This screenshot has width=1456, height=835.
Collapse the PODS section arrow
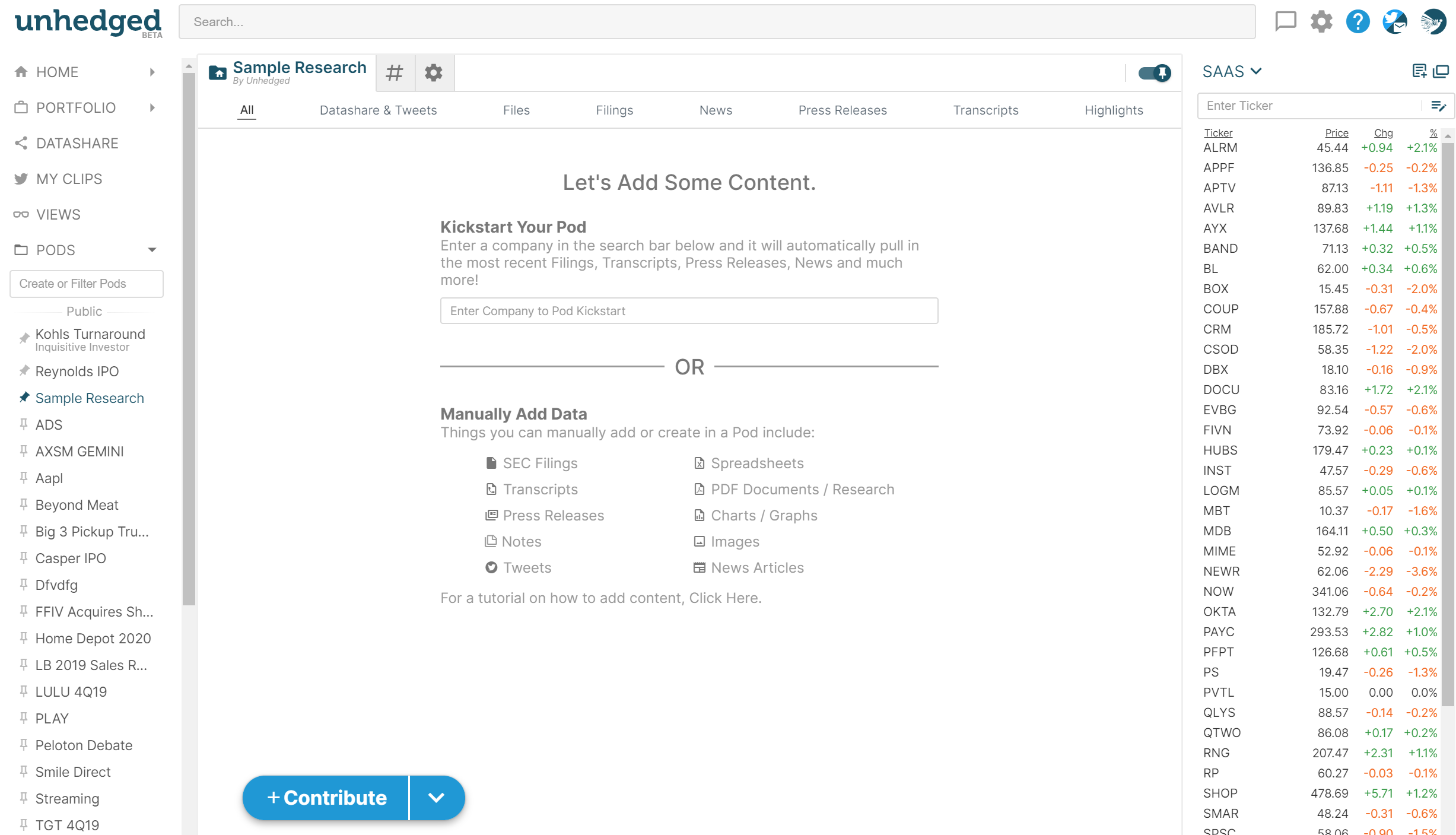(x=152, y=250)
